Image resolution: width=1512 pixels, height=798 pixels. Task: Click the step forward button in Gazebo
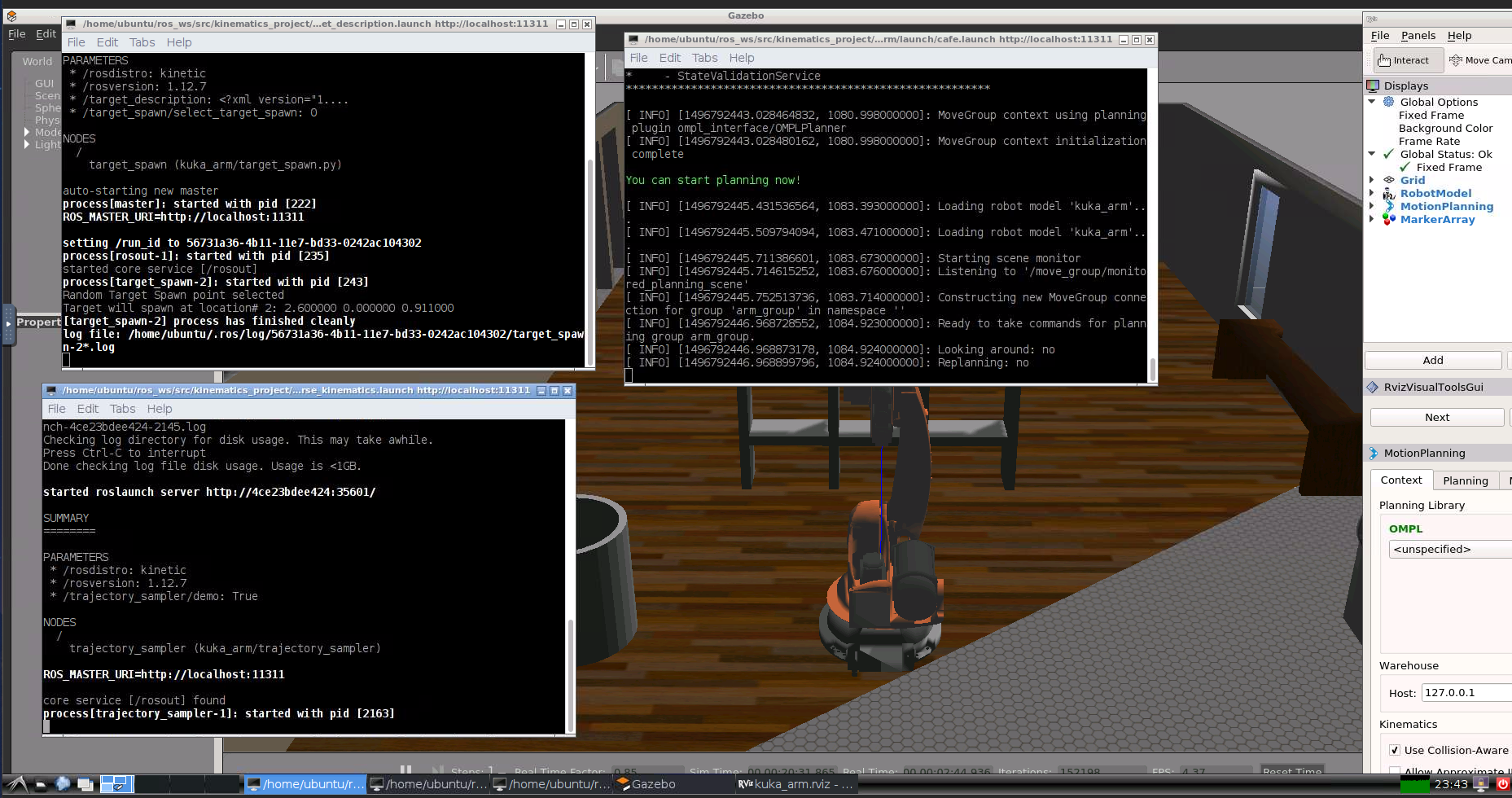(438, 769)
